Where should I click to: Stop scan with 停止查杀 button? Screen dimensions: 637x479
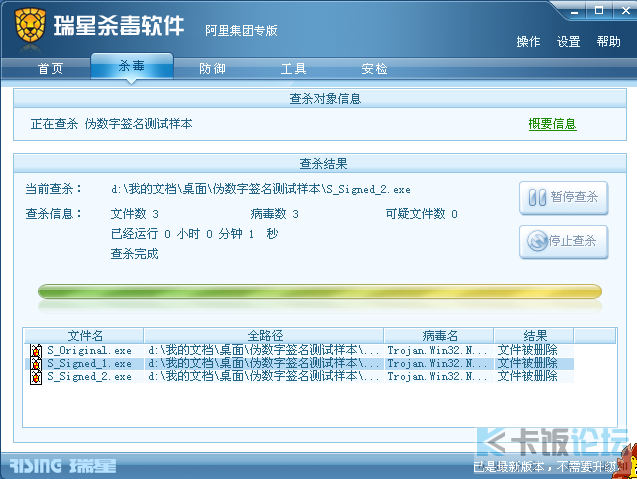click(563, 242)
